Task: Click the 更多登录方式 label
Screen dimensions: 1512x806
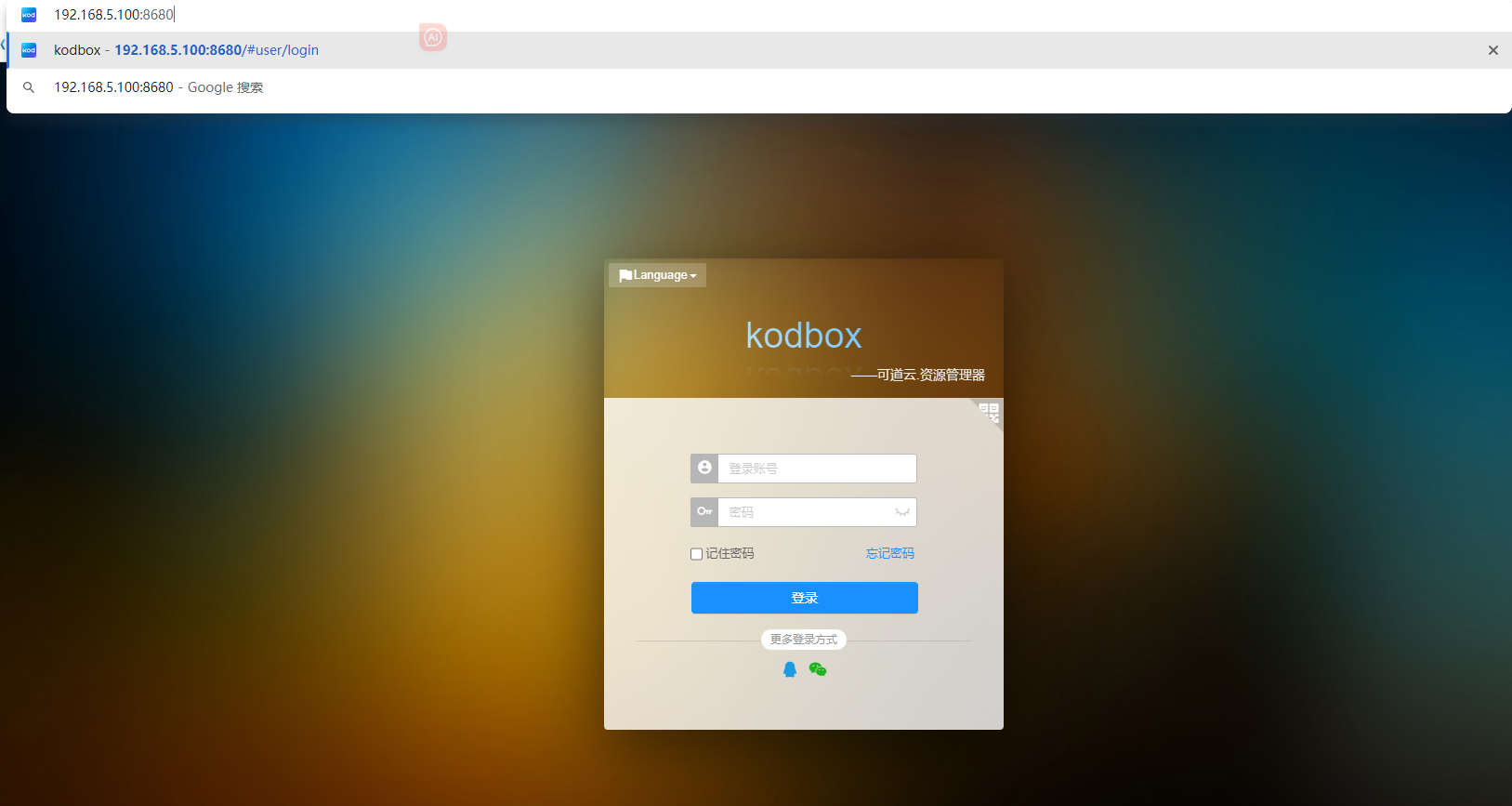Action: [x=804, y=640]
